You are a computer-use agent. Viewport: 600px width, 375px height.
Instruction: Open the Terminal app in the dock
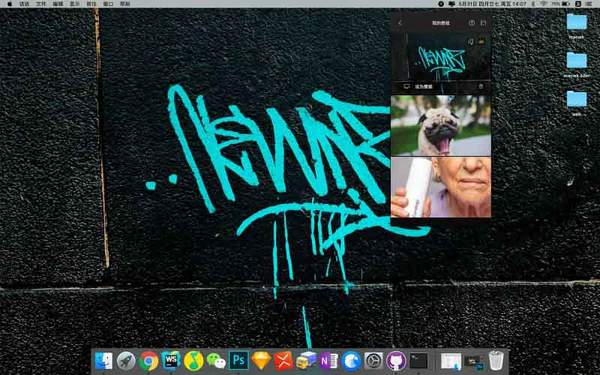click(419, 360)
